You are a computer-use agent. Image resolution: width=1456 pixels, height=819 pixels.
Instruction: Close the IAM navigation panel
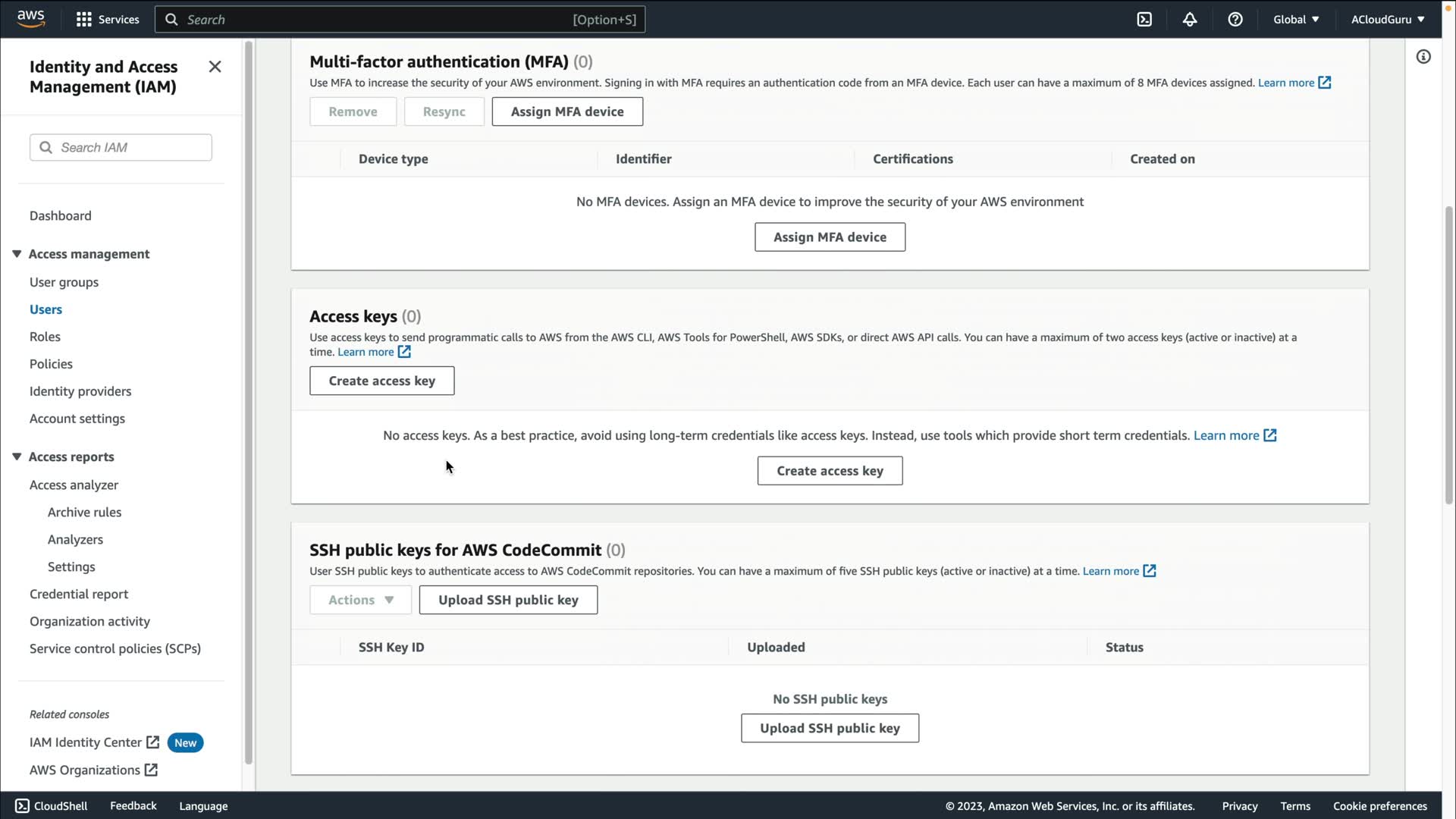(x=215, y=67)
